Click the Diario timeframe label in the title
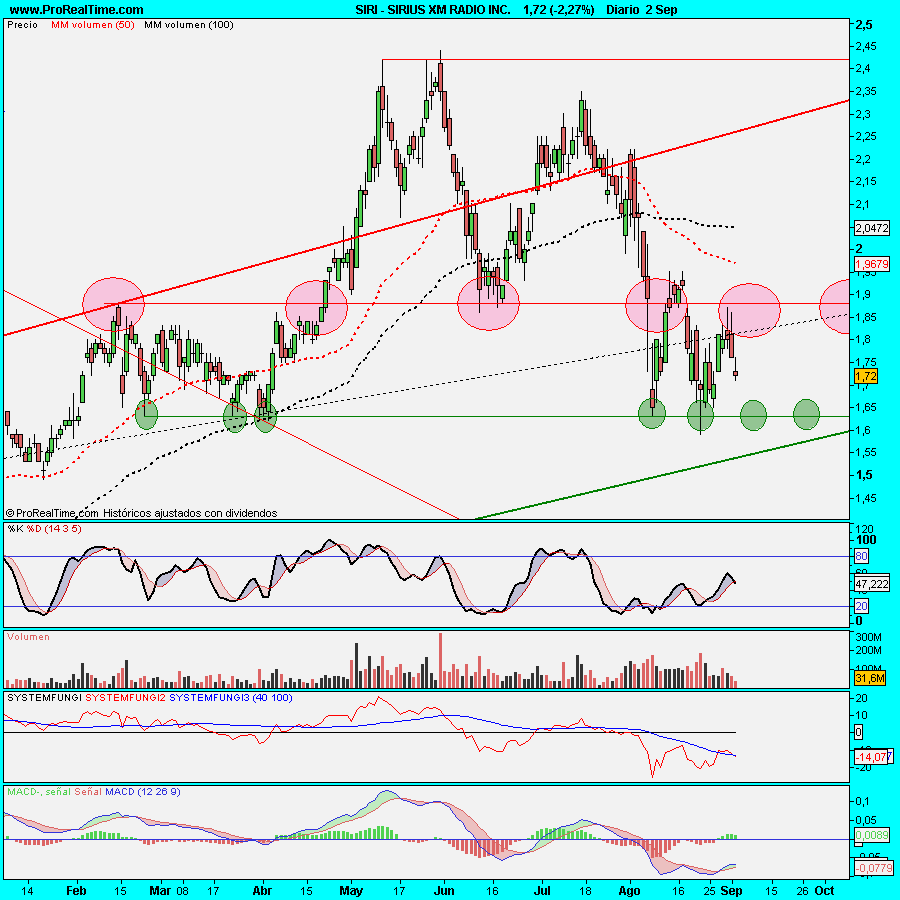This screenshot has width=900, height=900. pyautogui.click(x=623, y=10)
